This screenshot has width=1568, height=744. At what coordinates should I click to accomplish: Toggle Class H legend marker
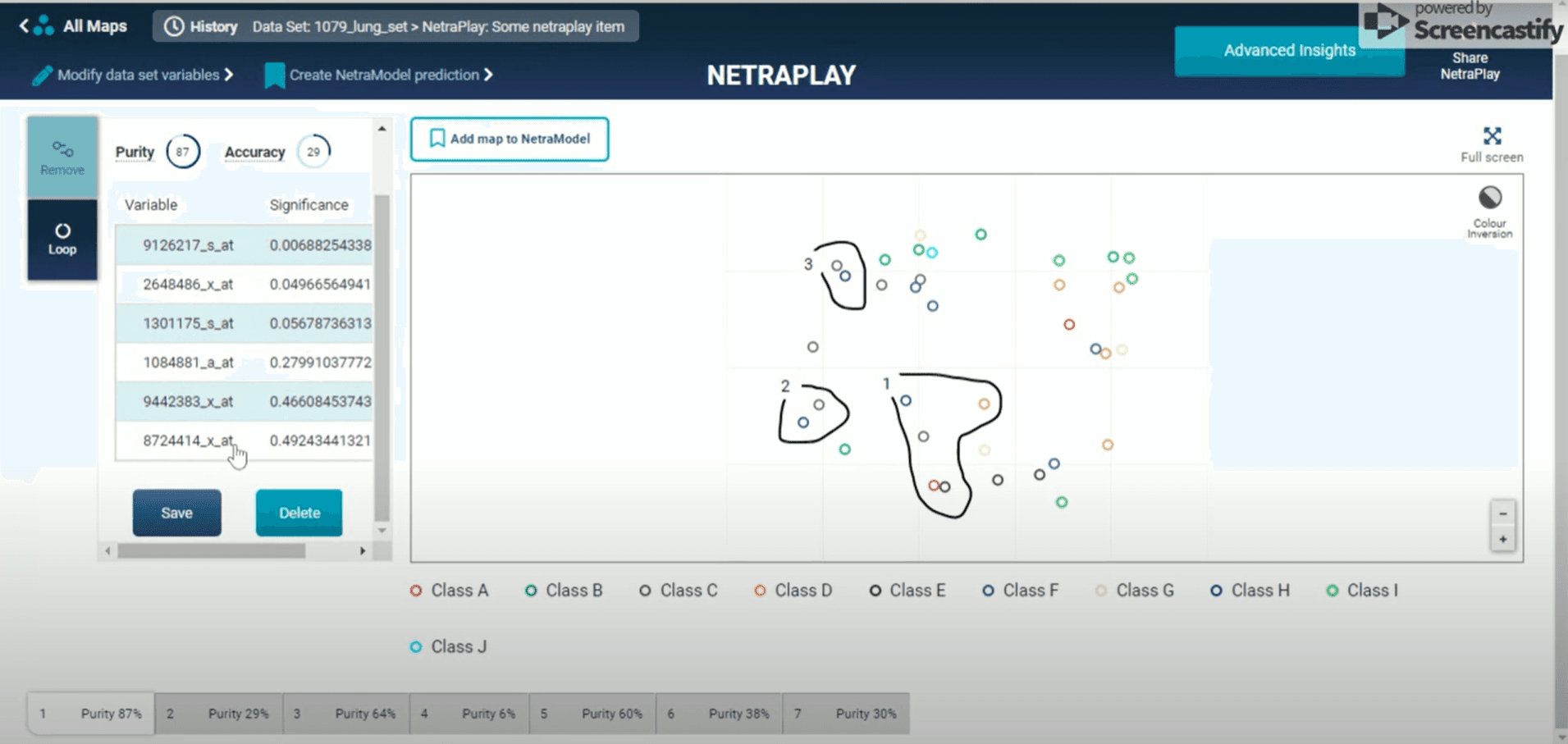pos(1216,591)
